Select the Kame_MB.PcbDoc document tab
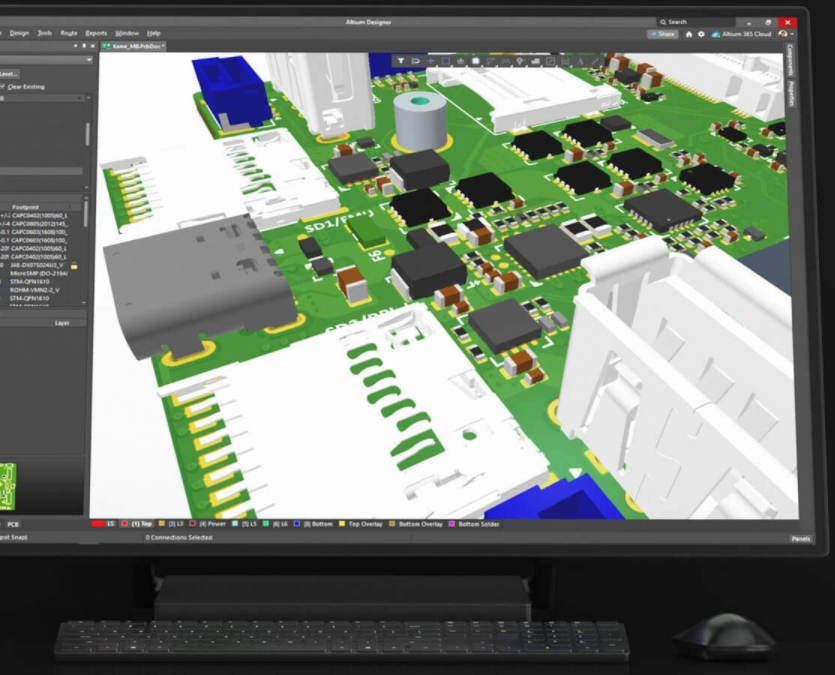The width and height of the screenshot is (835, 675). click(x=134, y=46)
